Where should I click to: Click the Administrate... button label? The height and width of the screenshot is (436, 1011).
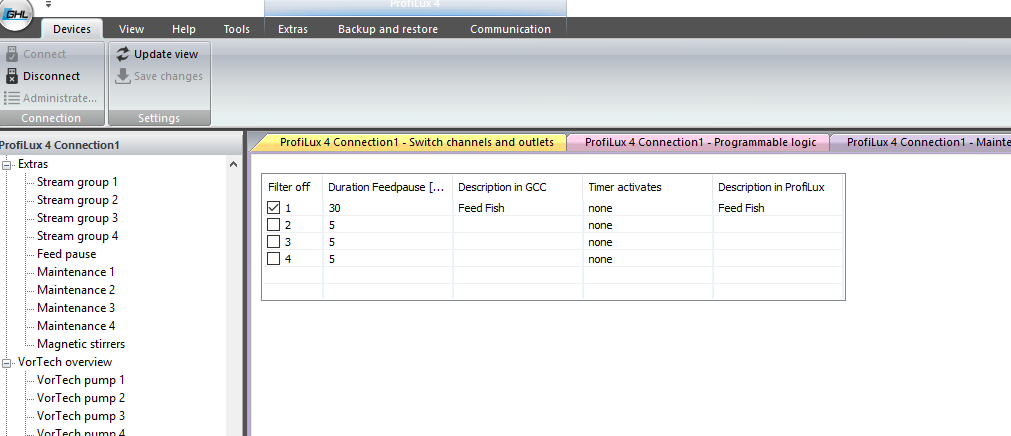[60, 98]
